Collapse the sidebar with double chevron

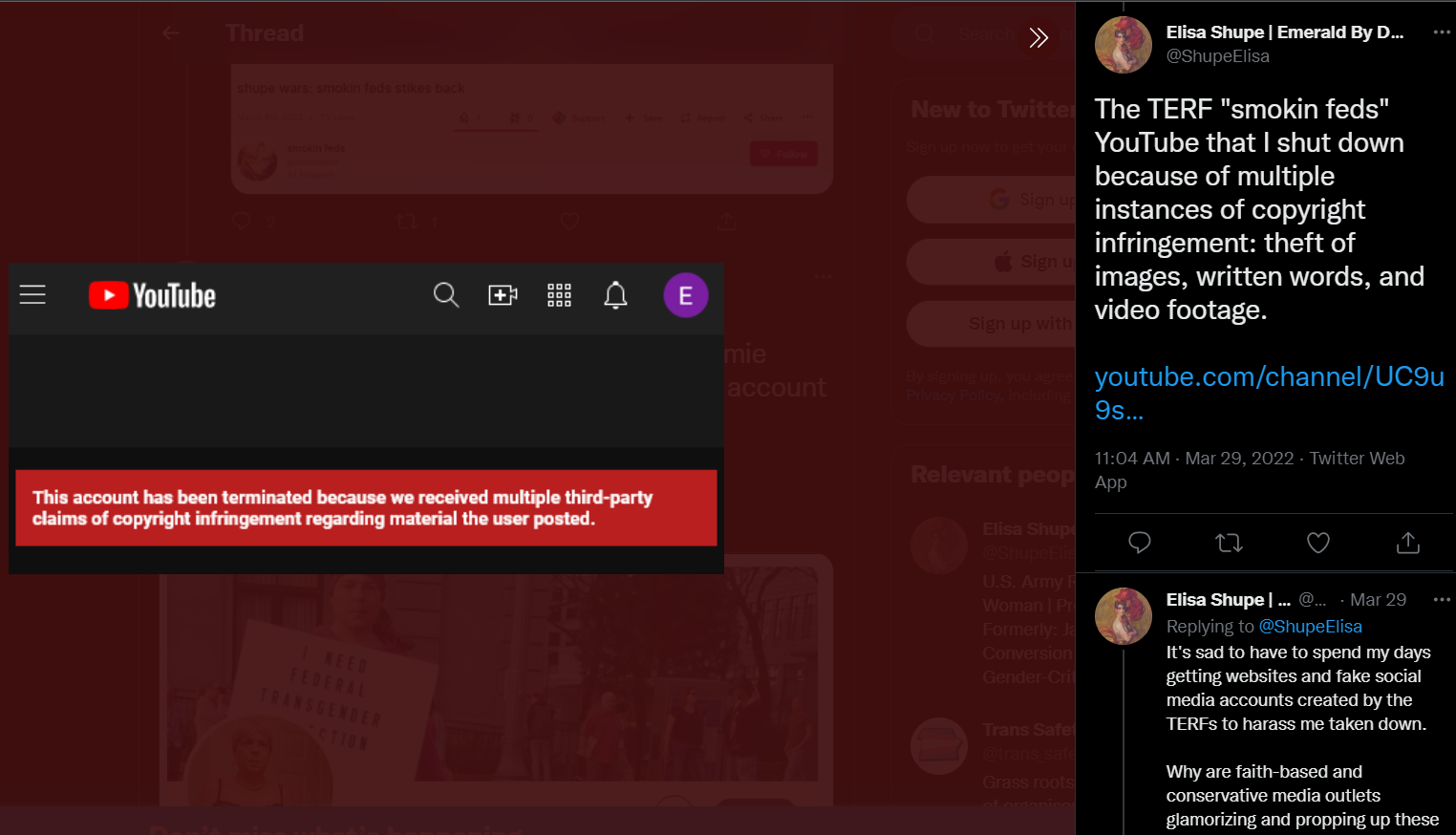1038,38
